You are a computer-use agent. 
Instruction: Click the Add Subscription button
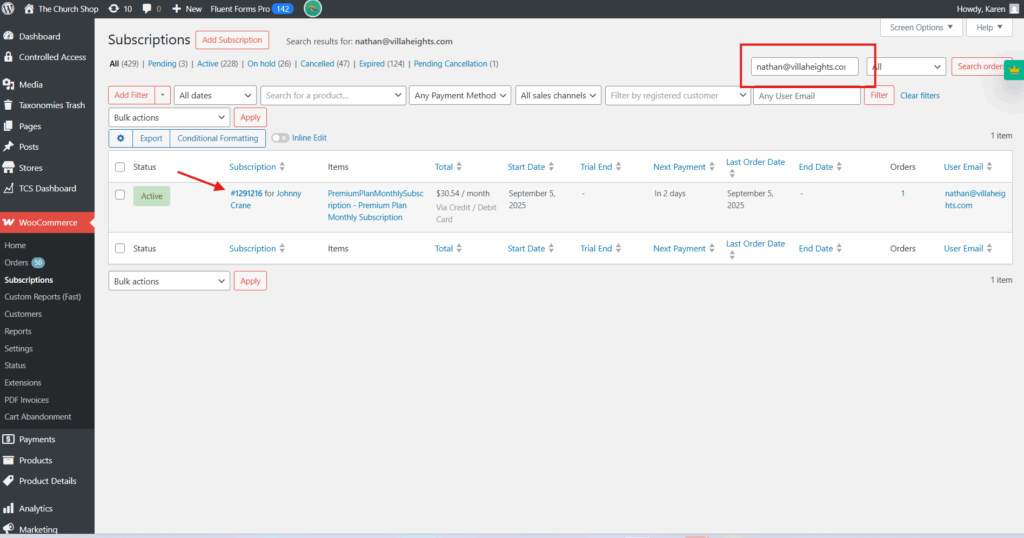click(x=232, y=40)
